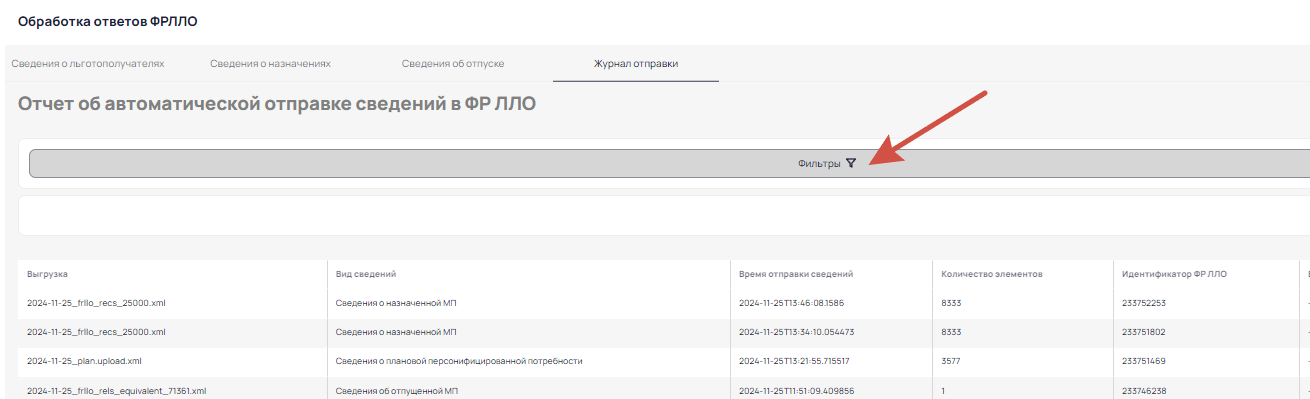1310x399 pixels.
Task: Select the Сведения об отпуске tab
Action: point(453,63)
